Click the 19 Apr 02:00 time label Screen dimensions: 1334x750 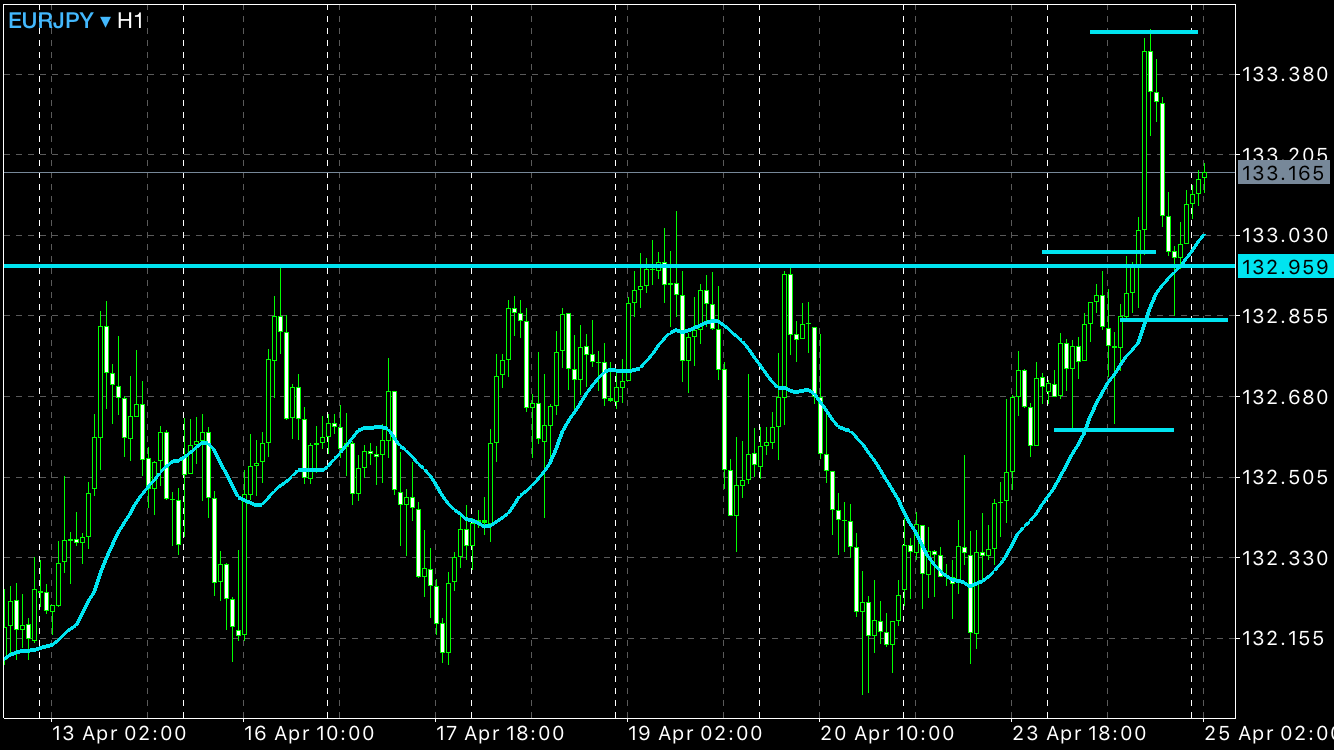[693, 734]
